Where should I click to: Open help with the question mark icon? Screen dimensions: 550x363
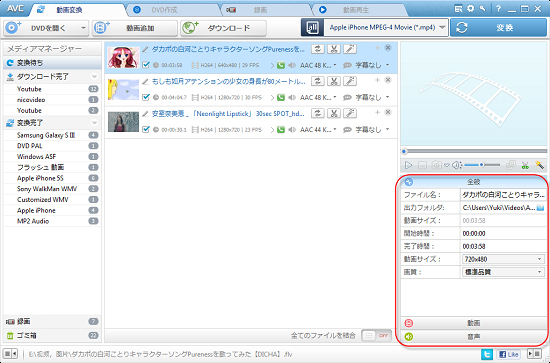coord(498,9)
